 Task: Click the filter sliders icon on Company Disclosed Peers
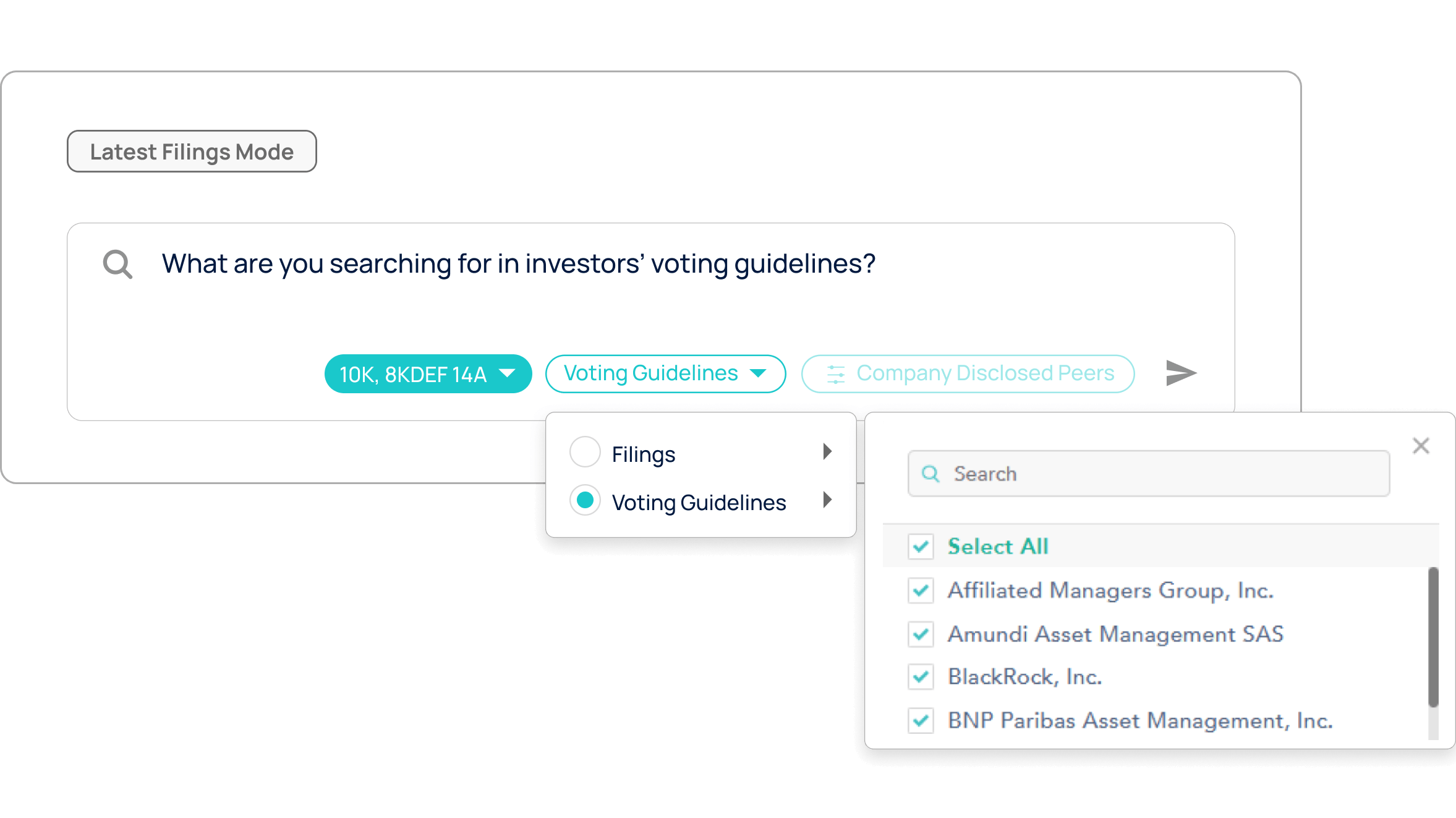(836, 373)
